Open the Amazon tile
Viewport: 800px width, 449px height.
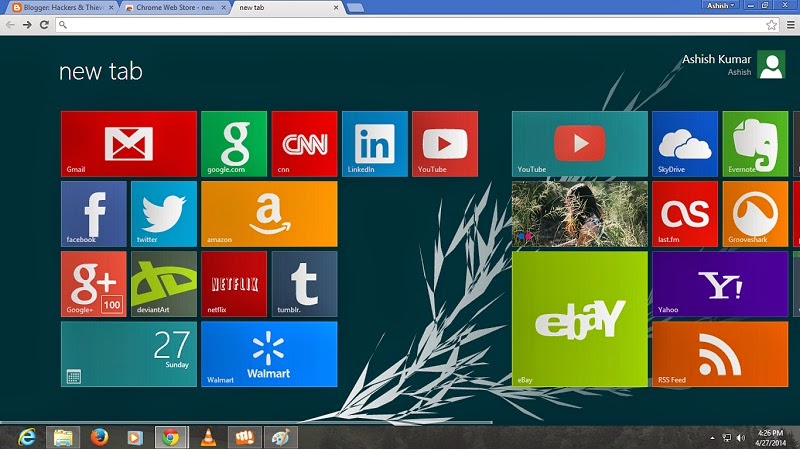(269, 214)
